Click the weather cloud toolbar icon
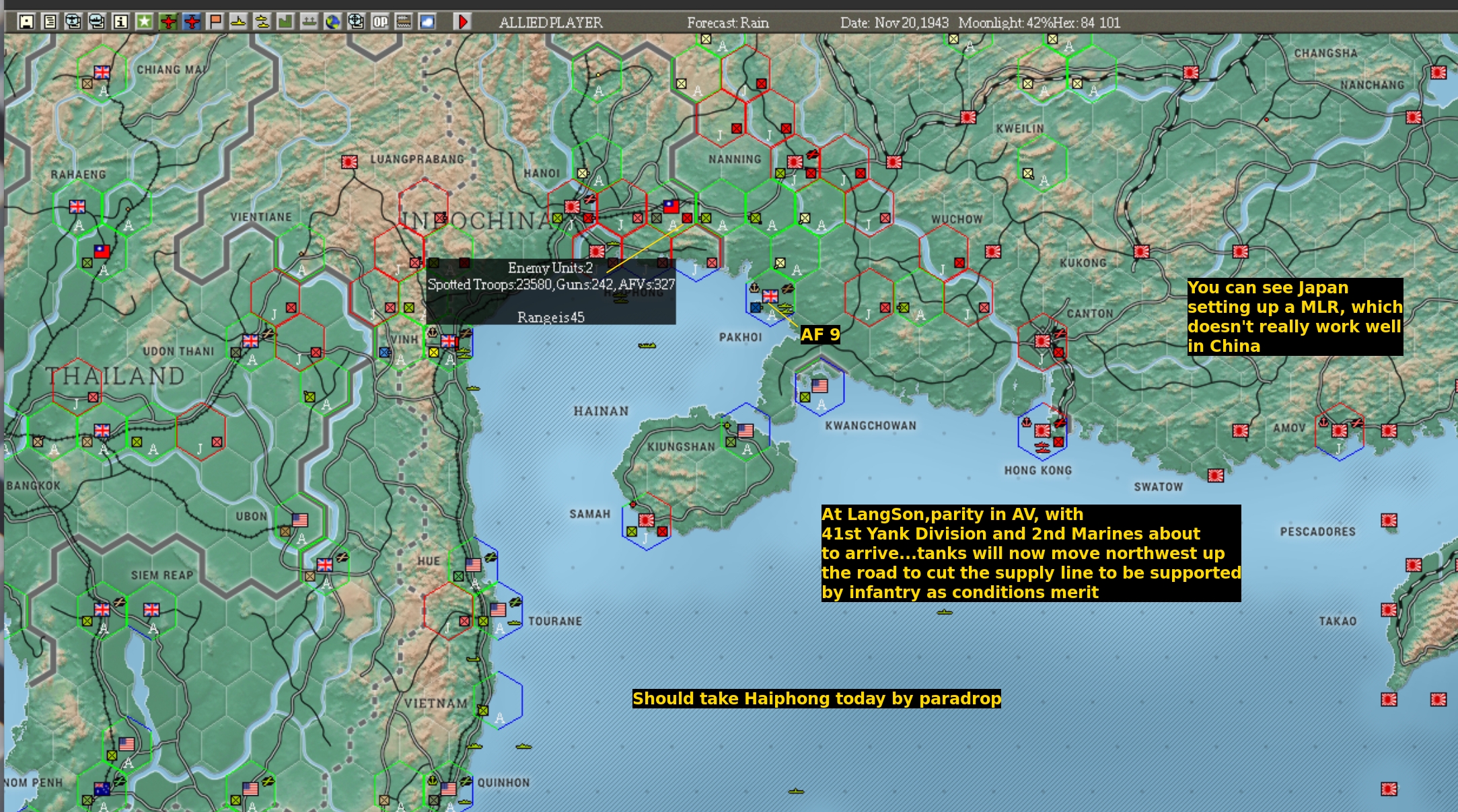1458x812 pixels. [x=427, y=22]
